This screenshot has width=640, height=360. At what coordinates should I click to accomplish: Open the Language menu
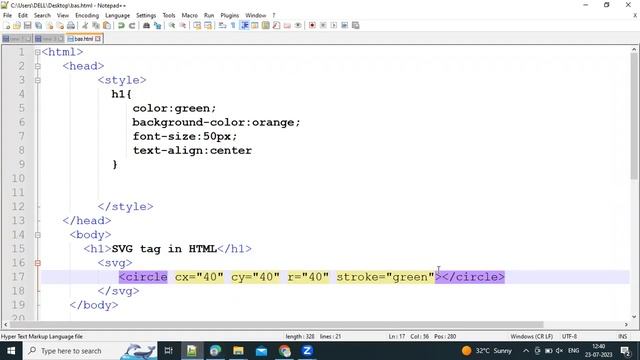pyautogui.click(x=117, y=15)
